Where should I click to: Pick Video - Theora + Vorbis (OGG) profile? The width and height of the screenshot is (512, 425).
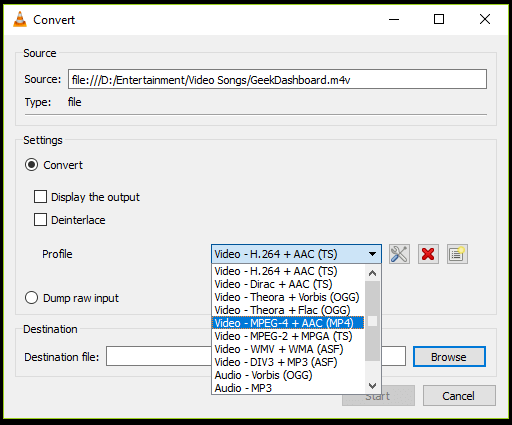click(x=288, y=297)
